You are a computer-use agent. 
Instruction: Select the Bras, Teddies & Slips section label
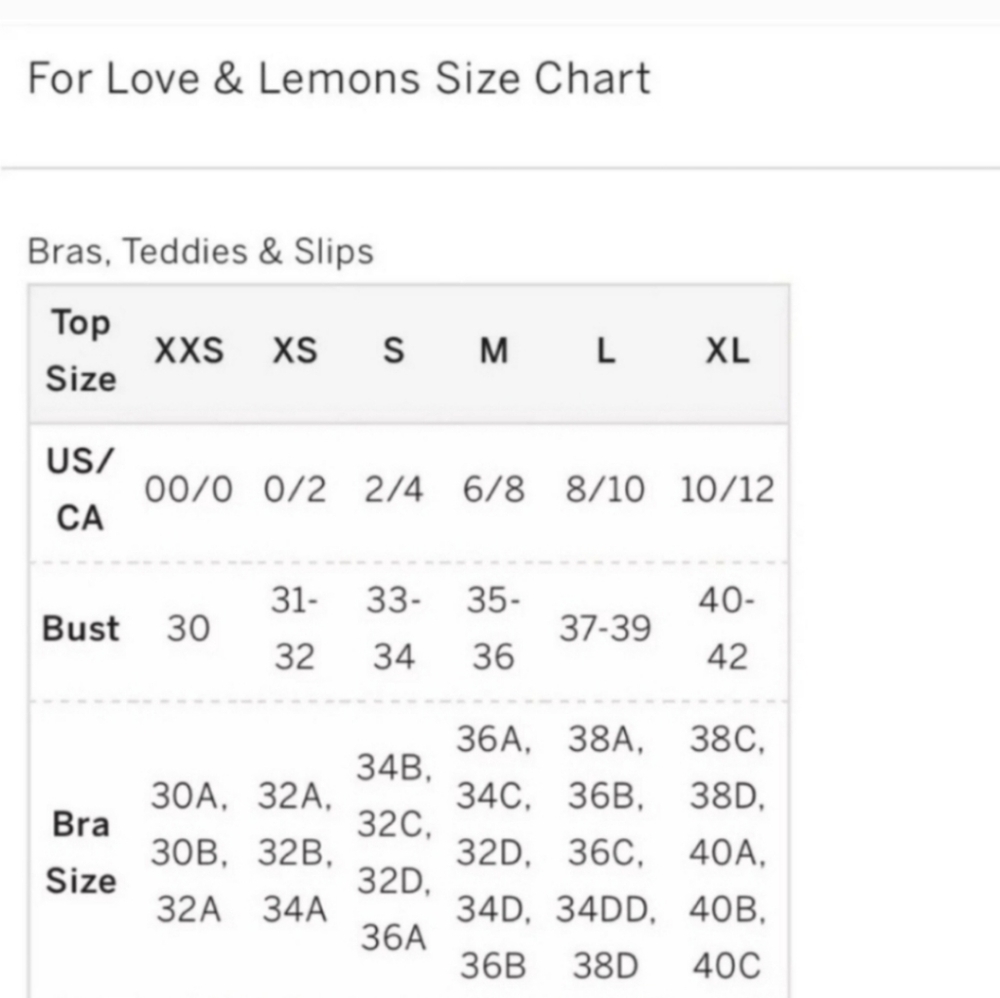point(200,251)
